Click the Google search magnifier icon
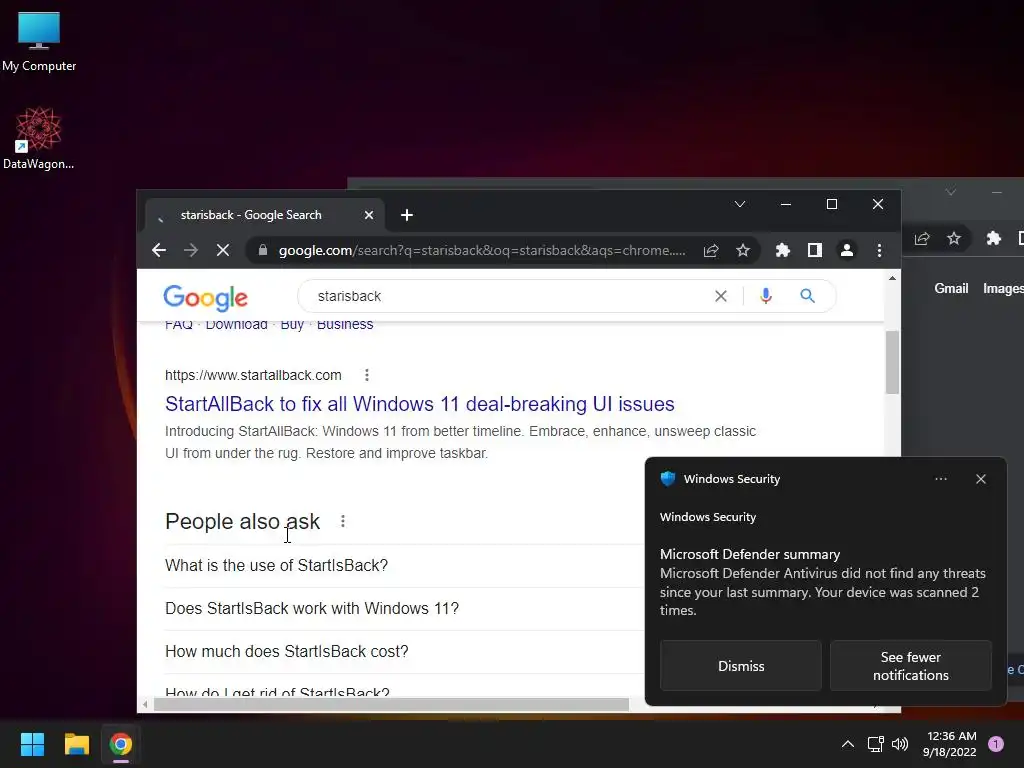The height and width of the screenshot is (768, 1024). (807, 296)
